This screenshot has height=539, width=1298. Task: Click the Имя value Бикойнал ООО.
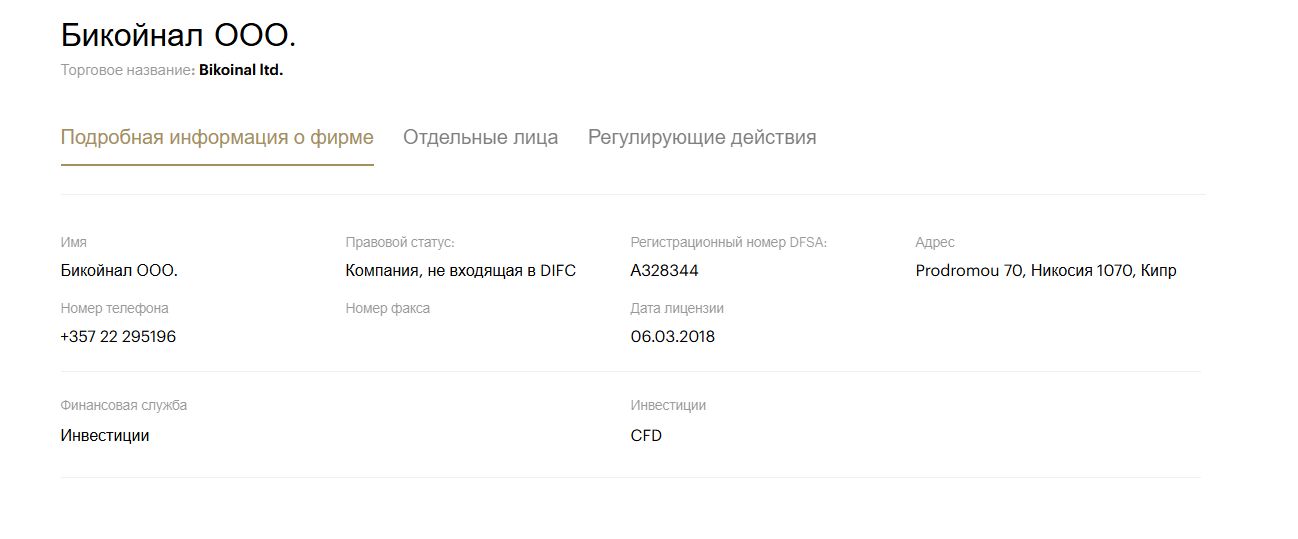point(119,271)
